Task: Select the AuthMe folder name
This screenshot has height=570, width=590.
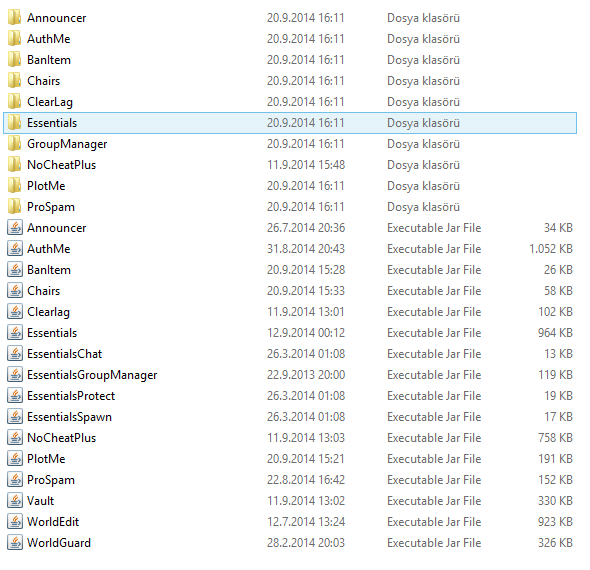Action: (x=49, y=39)
